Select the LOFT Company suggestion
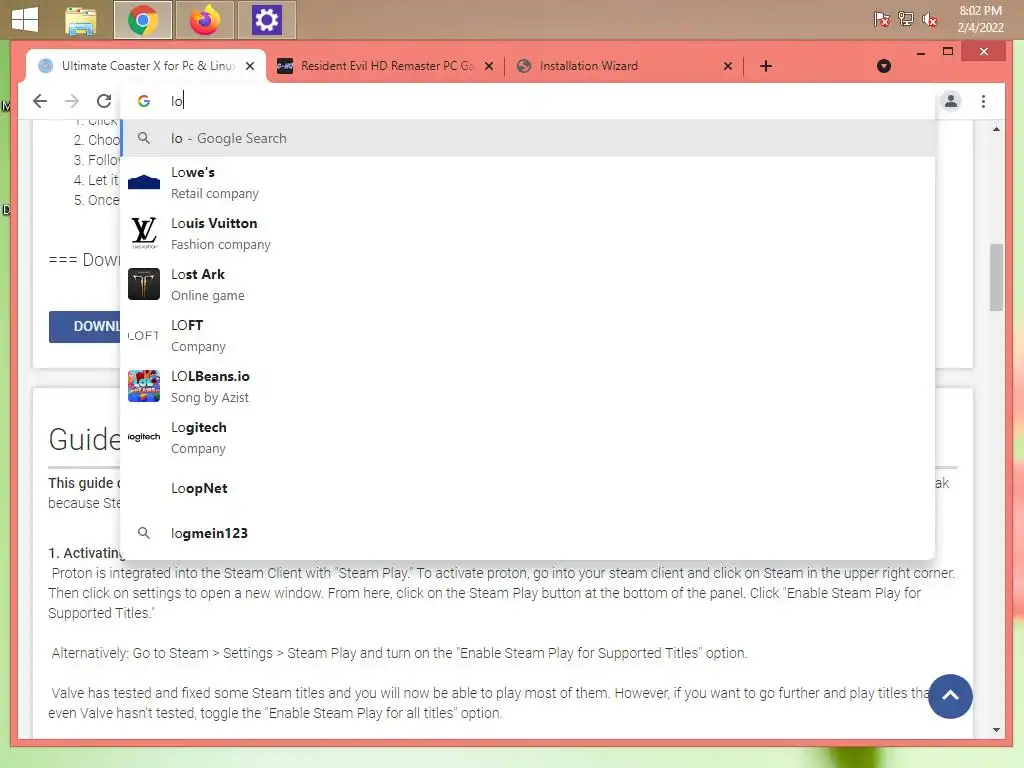The image size is (1024, 768). (x=528, y=336)
